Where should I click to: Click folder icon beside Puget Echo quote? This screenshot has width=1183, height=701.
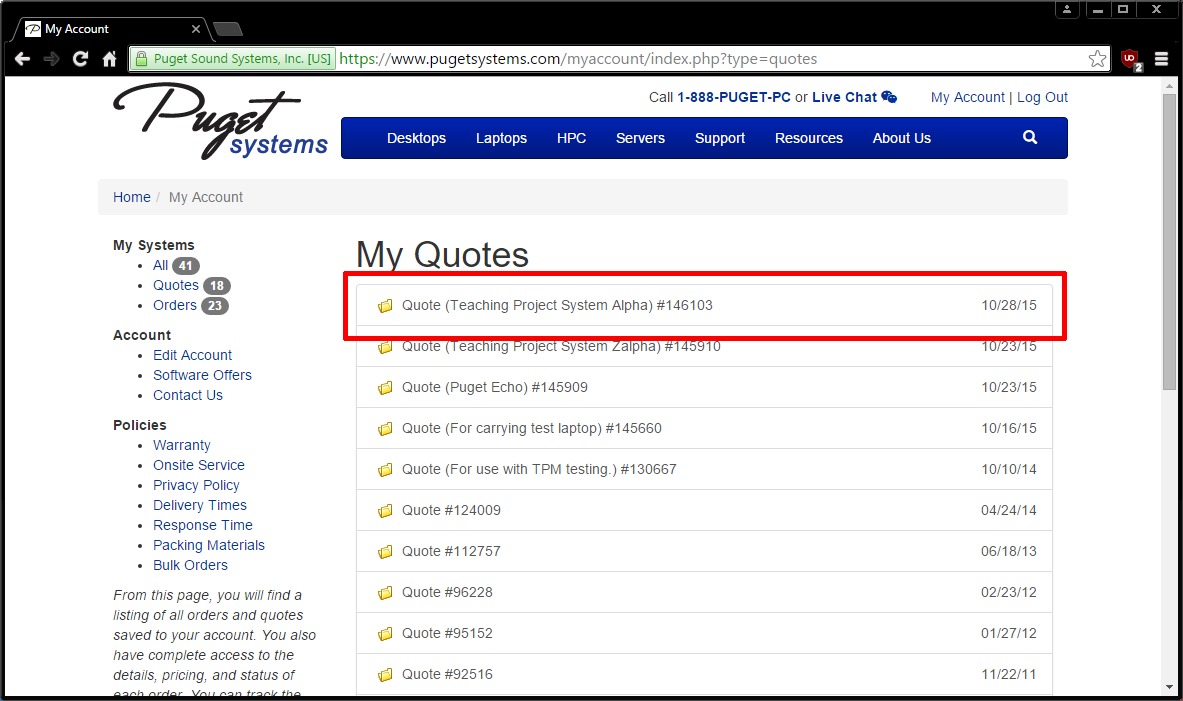(385, 388)
